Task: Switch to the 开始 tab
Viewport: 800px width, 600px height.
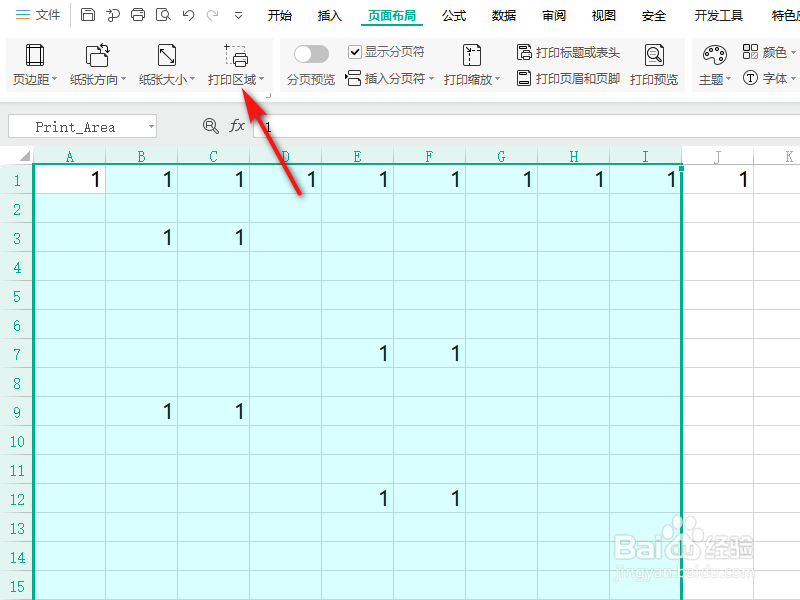Action: 280,16
